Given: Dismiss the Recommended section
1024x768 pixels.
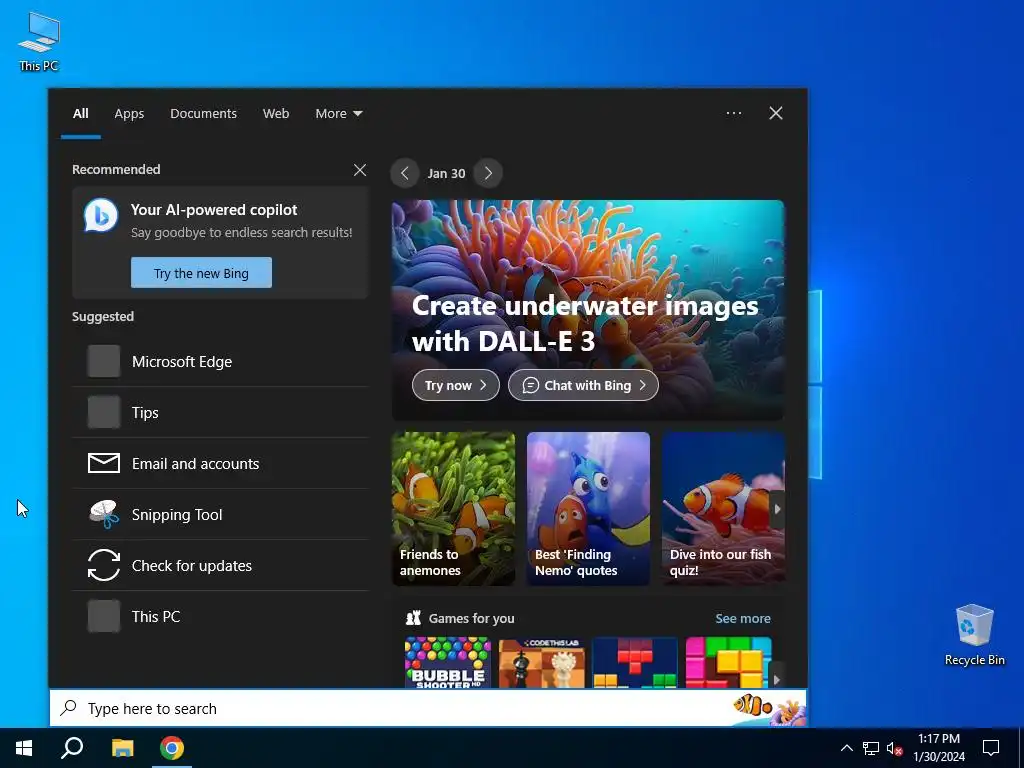Looking at the screenshot, I should (x=360, y=170).
